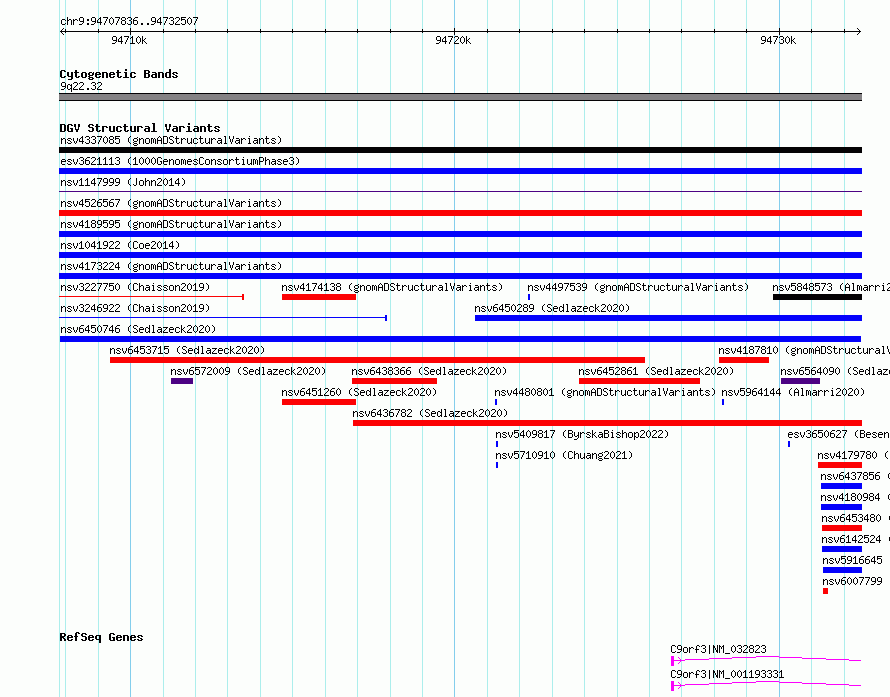
Task: Click the red nsv4526567 variant bar
Action: tap(460, 213)
